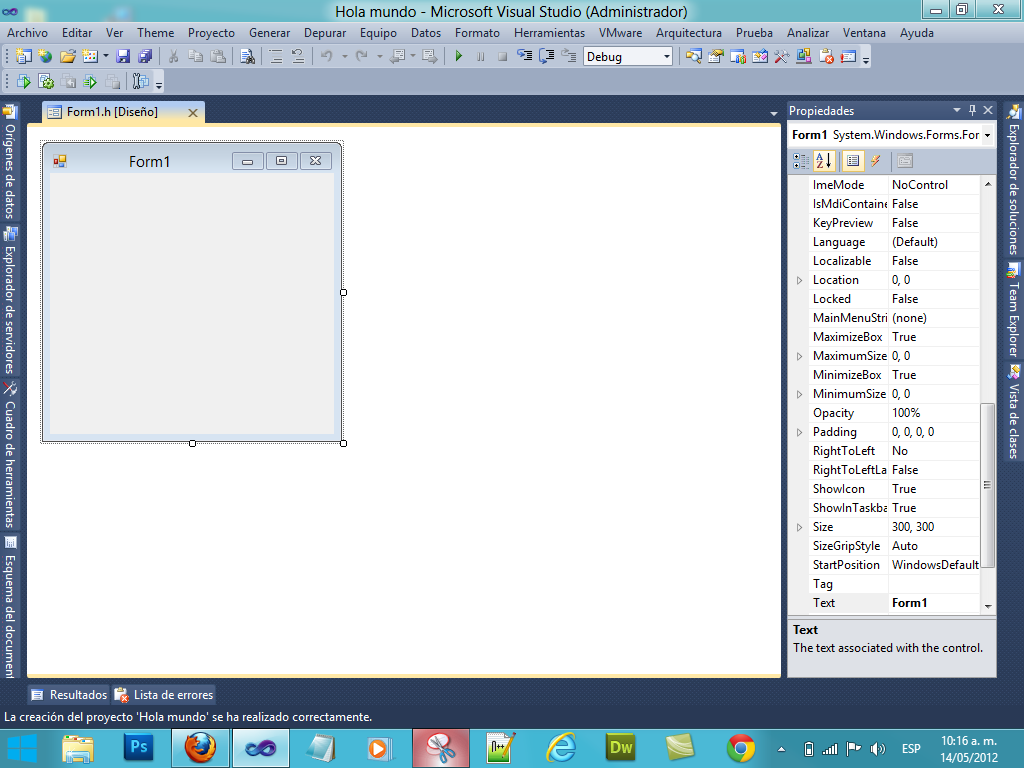Open the Archivo menu
This screenshot has width=1024, height=768.
pos(27,33)
